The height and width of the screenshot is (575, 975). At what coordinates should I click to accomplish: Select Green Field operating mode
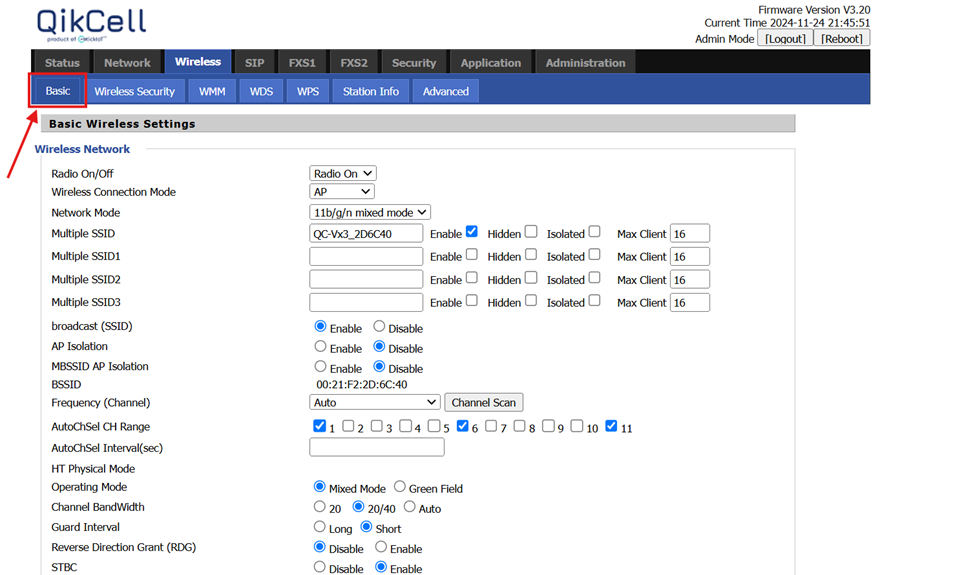pyautogui.click(x=400, y=487)
